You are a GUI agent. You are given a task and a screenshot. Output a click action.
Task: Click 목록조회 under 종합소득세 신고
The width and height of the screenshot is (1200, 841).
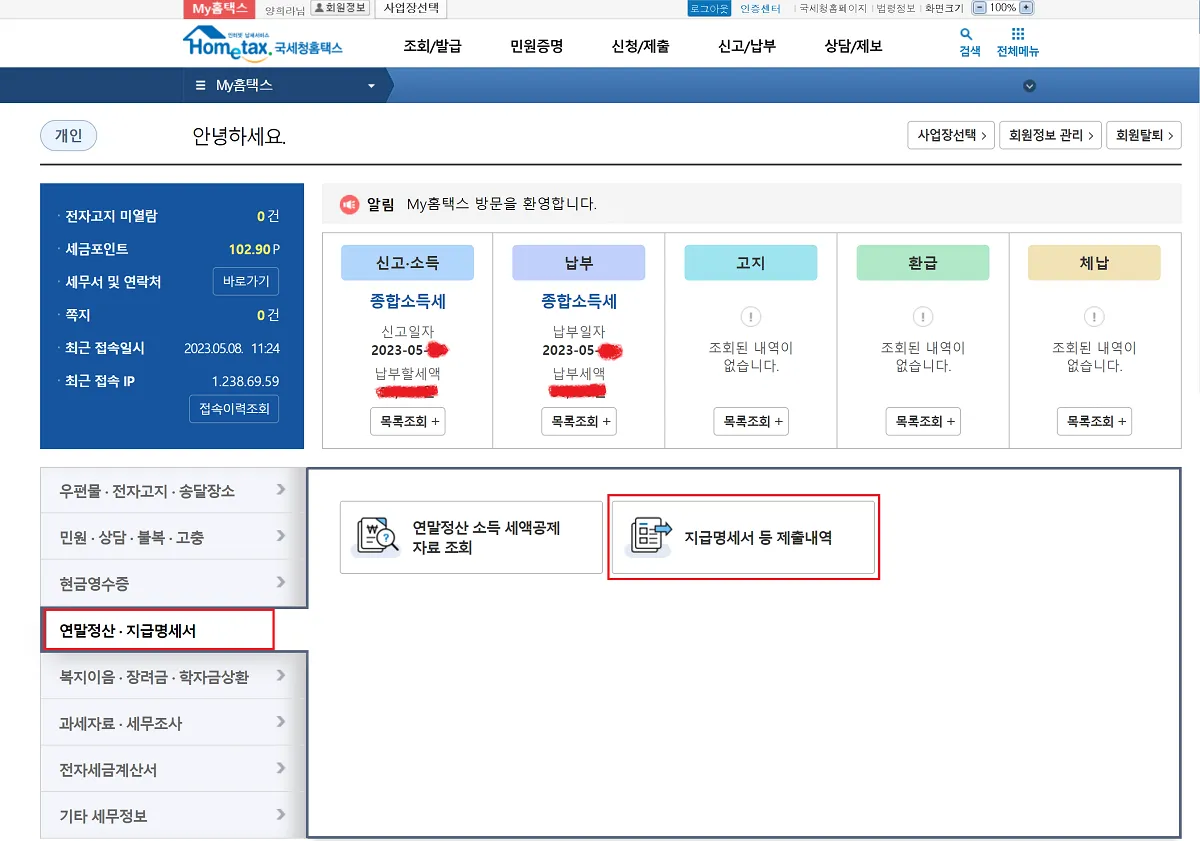tap(406, 421)
